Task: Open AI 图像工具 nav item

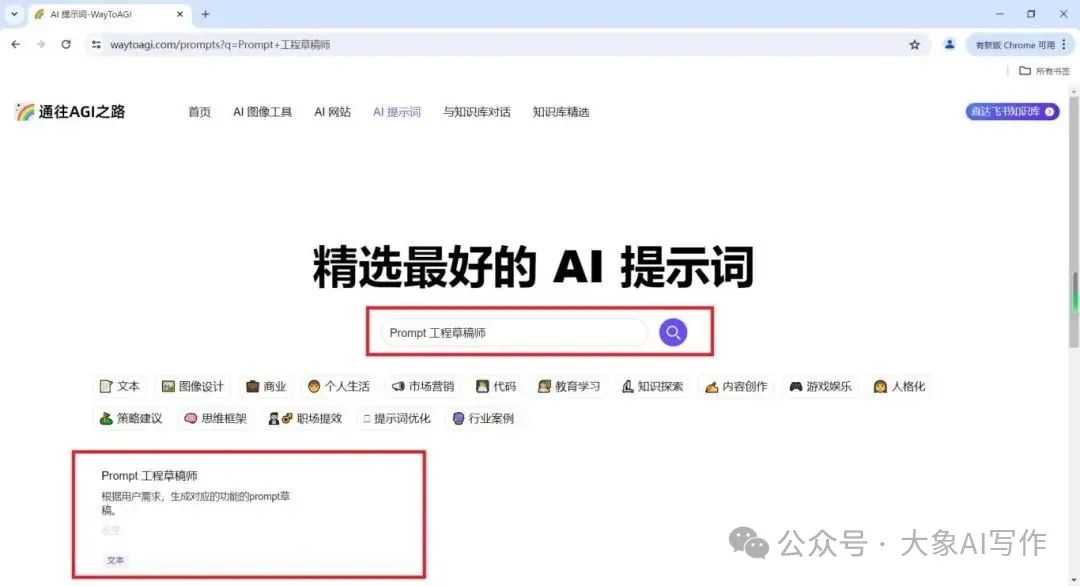Action: (x=262, y=112)
